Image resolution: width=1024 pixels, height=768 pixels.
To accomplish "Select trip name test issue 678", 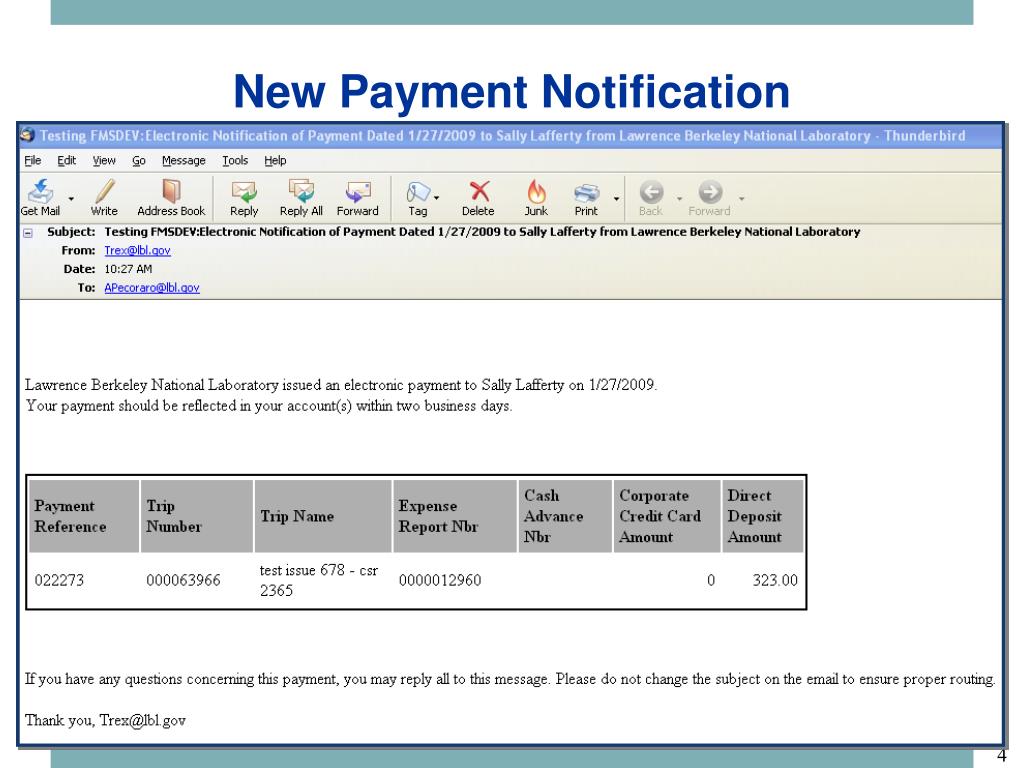I will (319, 580).
